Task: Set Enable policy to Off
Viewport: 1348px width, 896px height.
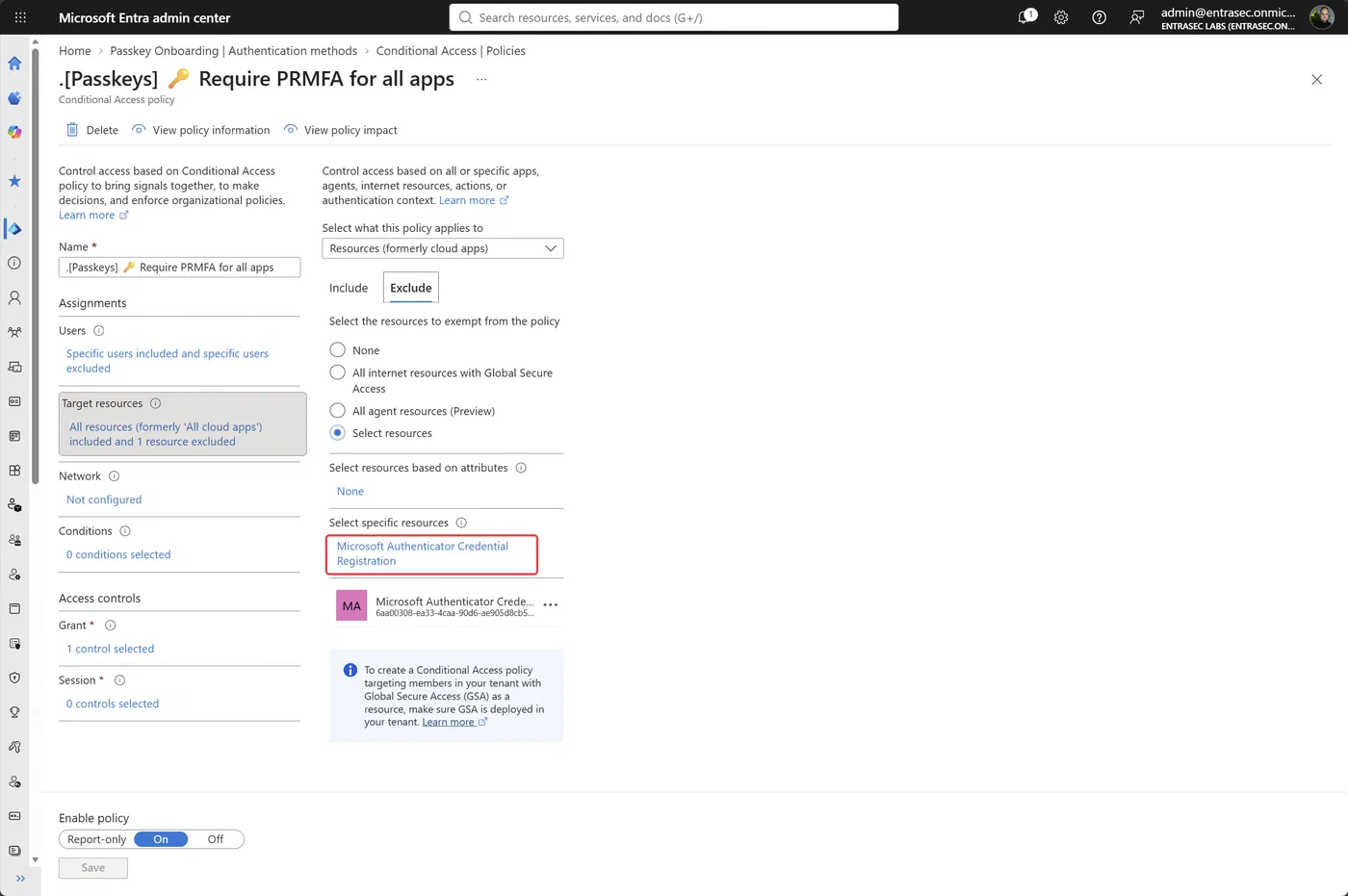Action: [x=216, y=839]
